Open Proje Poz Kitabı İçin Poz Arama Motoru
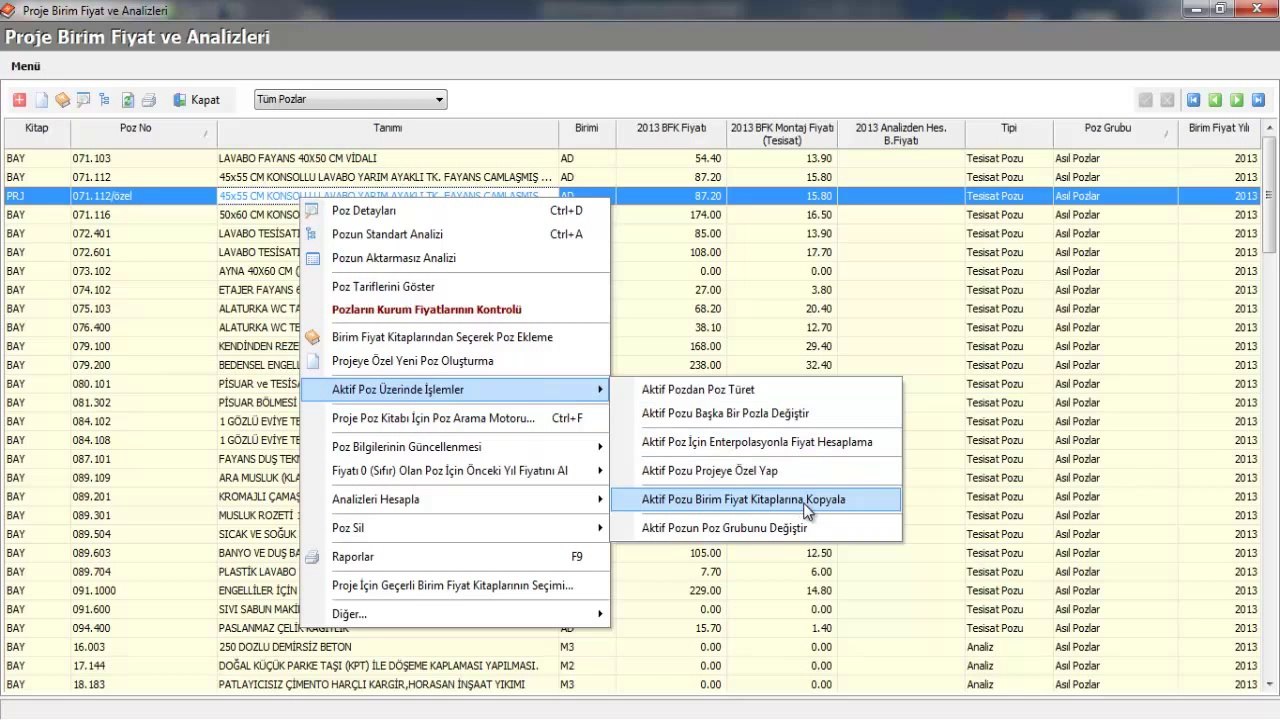 pos(455,418)
